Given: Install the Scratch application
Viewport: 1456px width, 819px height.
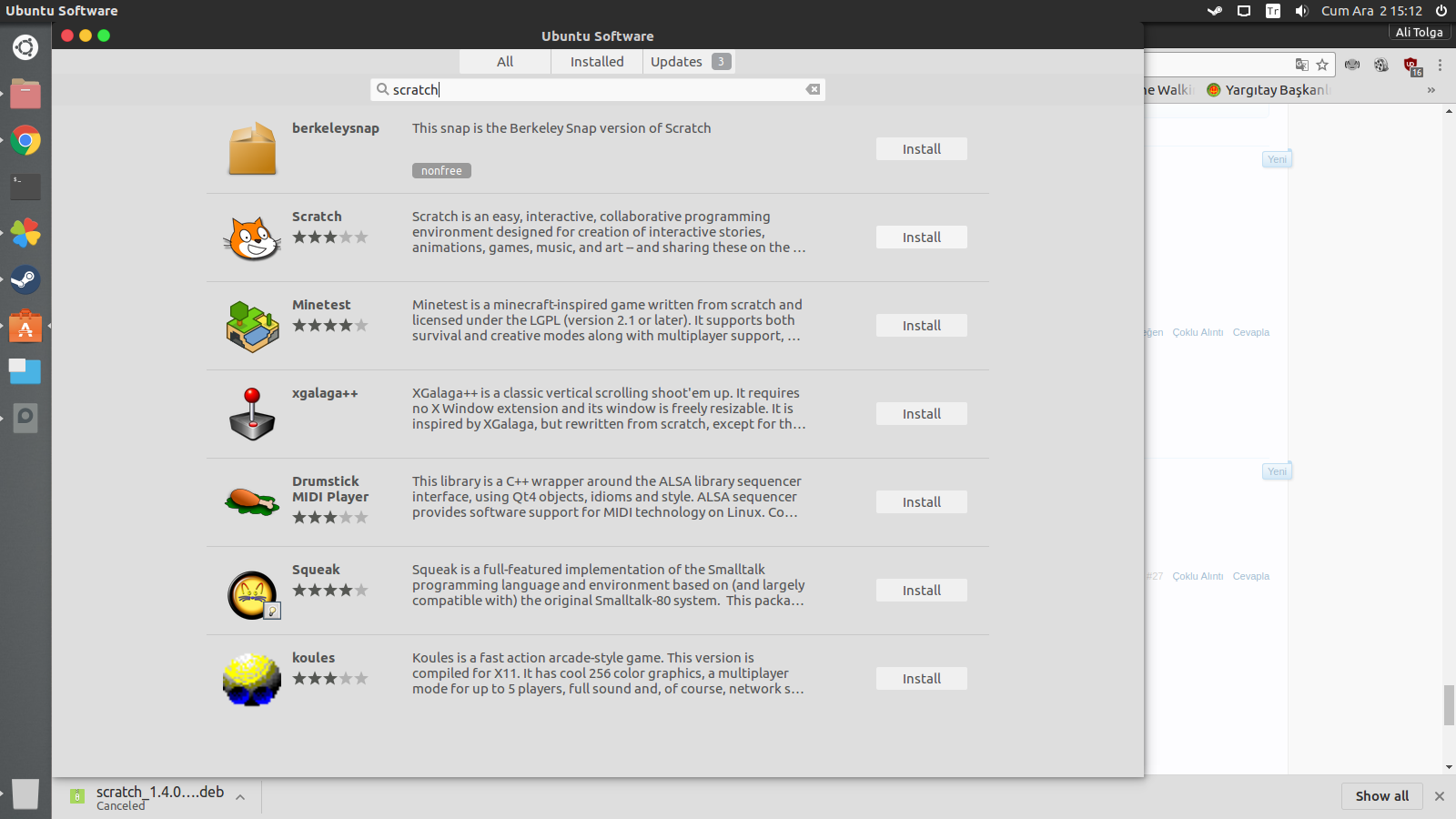Looking at the screenshot, I should click(x=922, y=238).
